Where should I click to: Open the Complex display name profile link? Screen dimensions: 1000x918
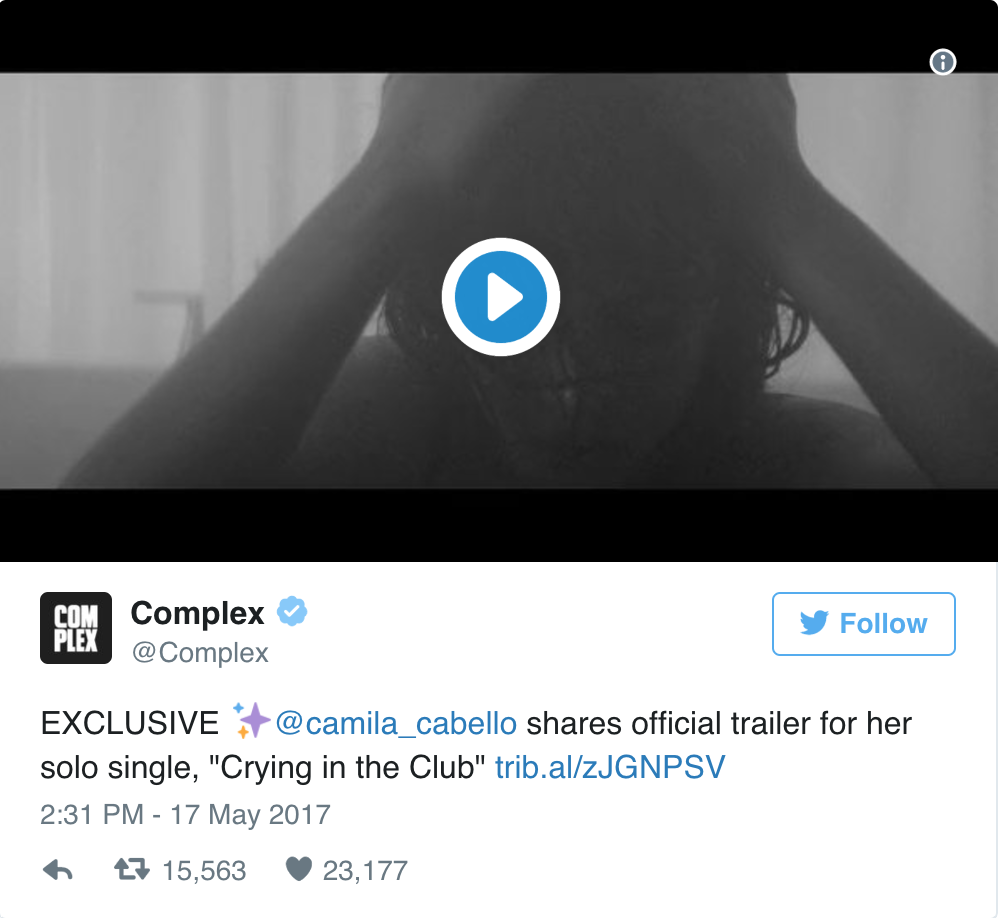click(x=197, y=613)
